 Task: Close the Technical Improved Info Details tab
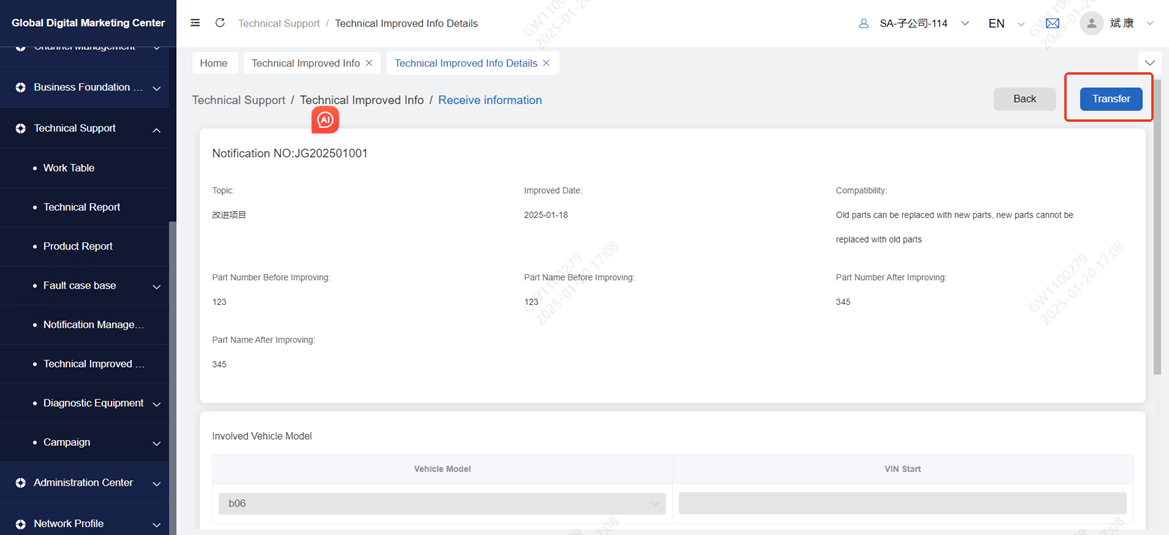click(546, 63)
